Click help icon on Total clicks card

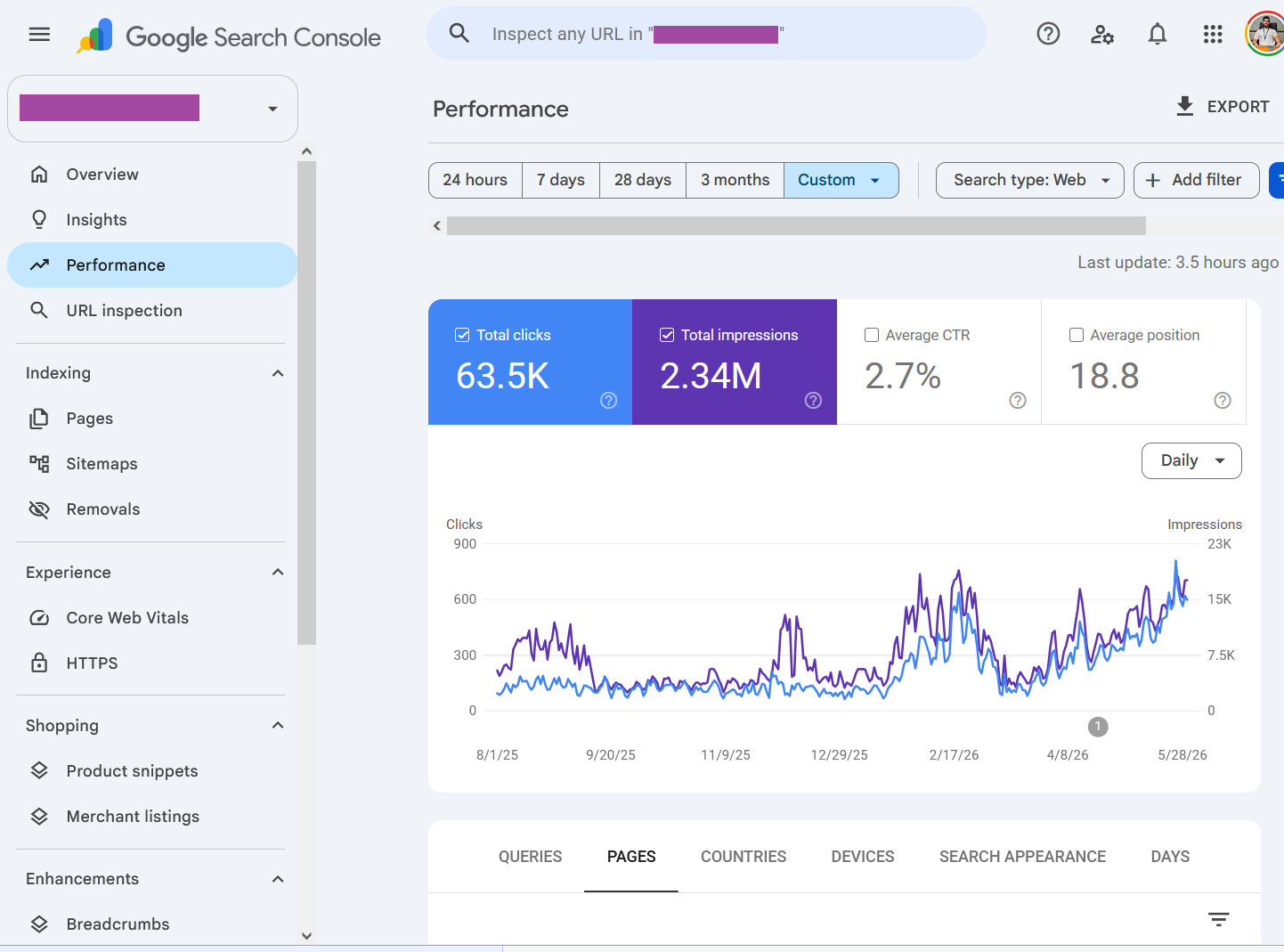(609, 400)
